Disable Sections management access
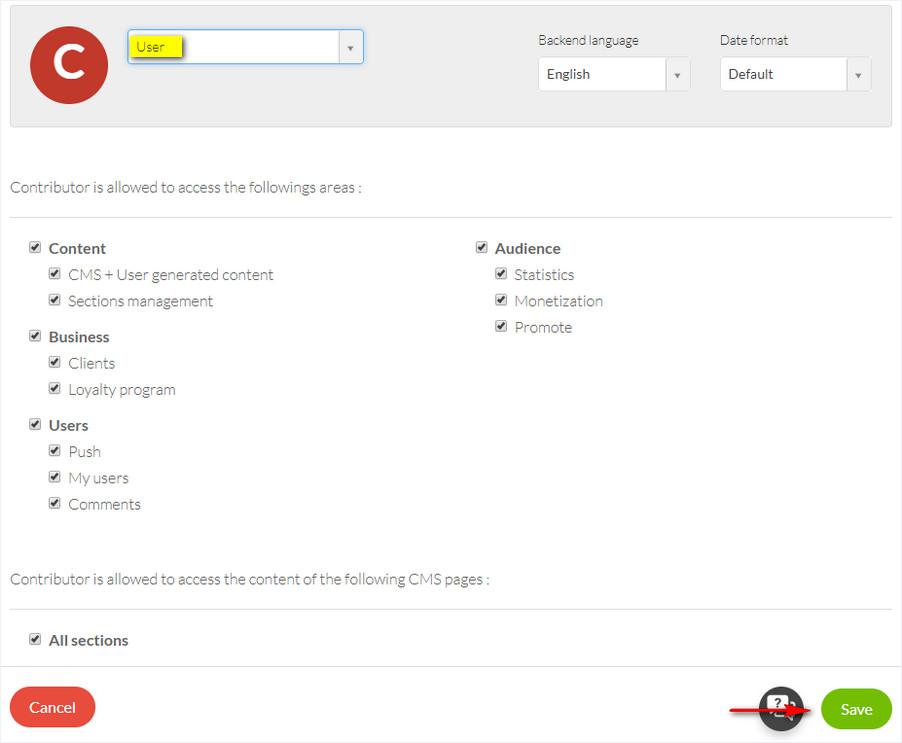902x743 pixels. (x=55, y=300)
